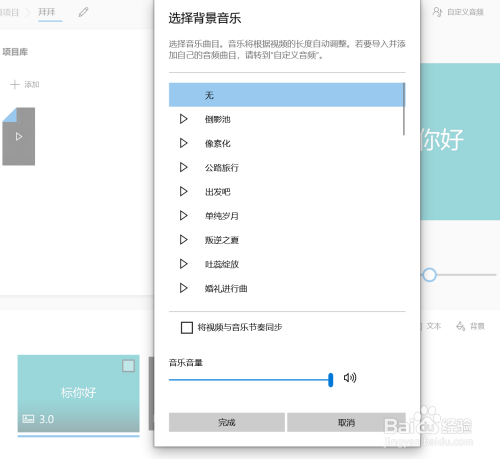Preview the 像素化 track with its play icon

click(183, 143)
